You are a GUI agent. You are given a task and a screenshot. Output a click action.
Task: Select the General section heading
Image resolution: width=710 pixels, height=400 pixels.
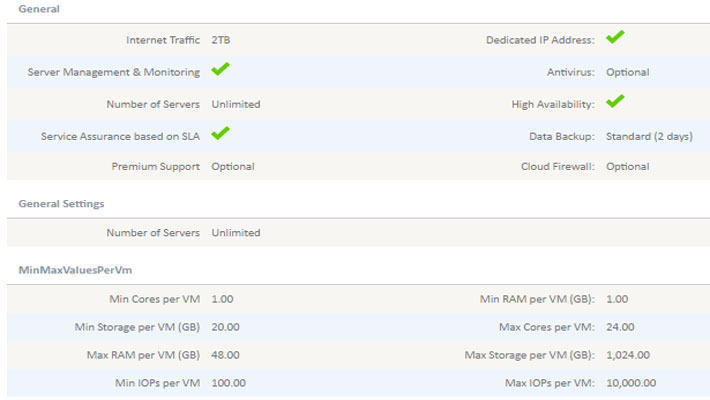pos(39,9)
